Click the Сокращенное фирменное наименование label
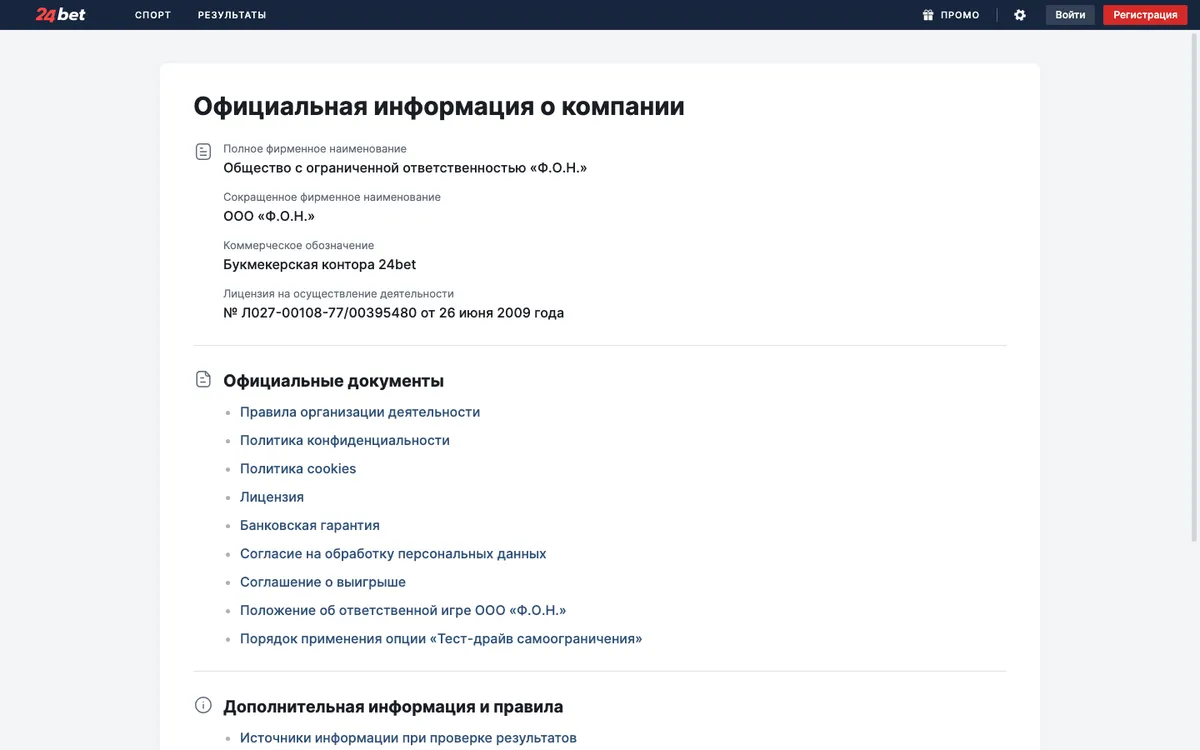The image size is (1200, 750). tap(332, 197)
